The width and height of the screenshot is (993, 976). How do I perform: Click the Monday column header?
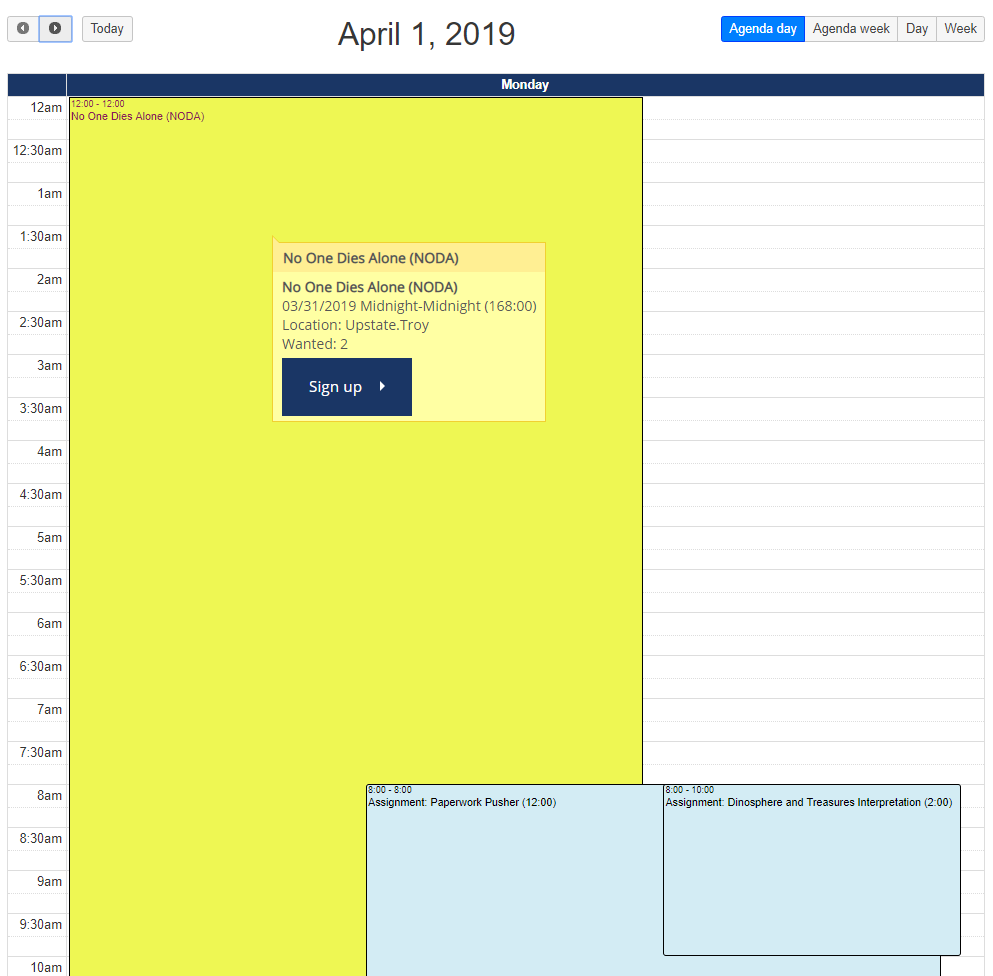click(x=525, y=85)
